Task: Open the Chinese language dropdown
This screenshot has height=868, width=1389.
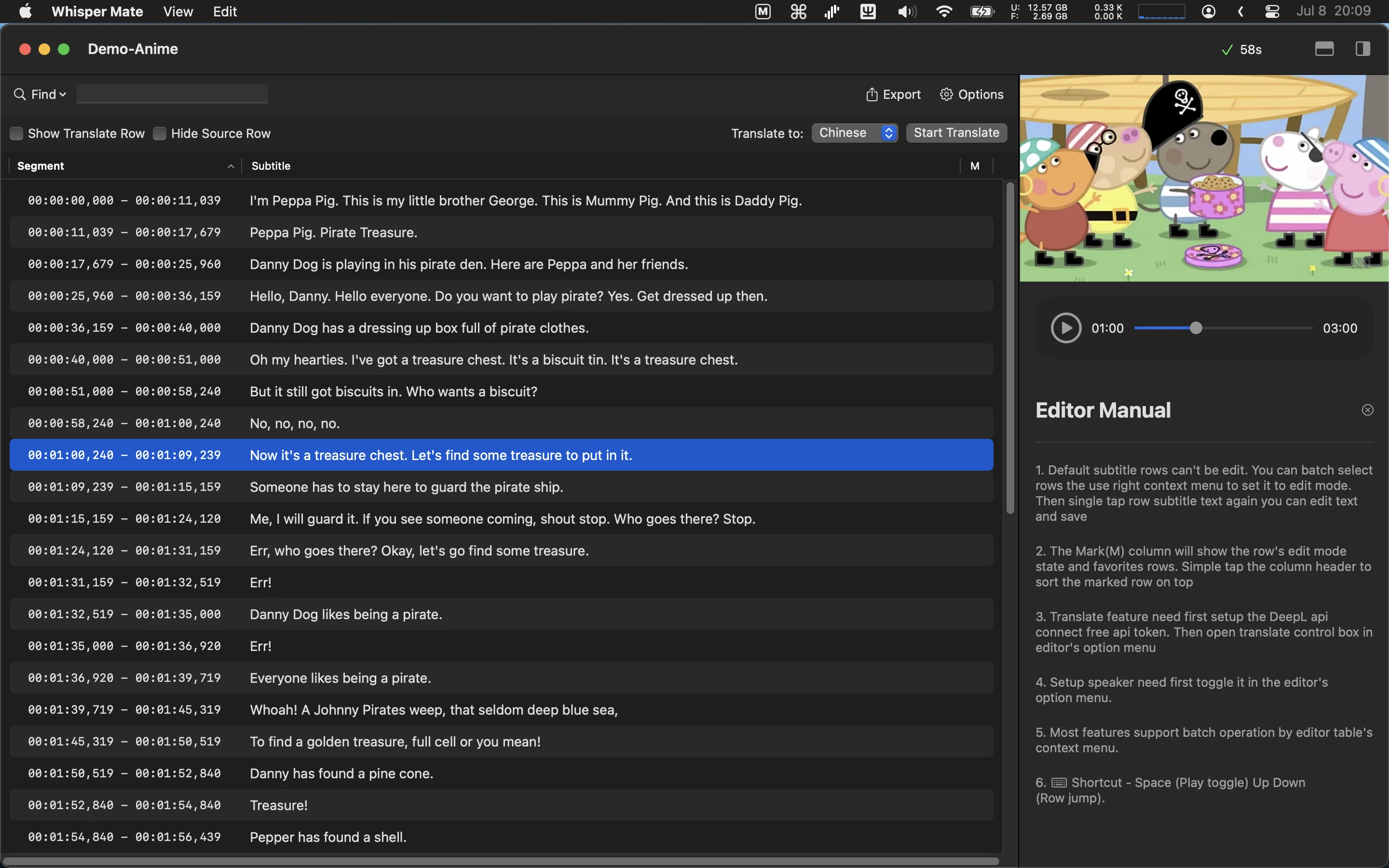Action: pyautogui.click(x=855, y=133)
